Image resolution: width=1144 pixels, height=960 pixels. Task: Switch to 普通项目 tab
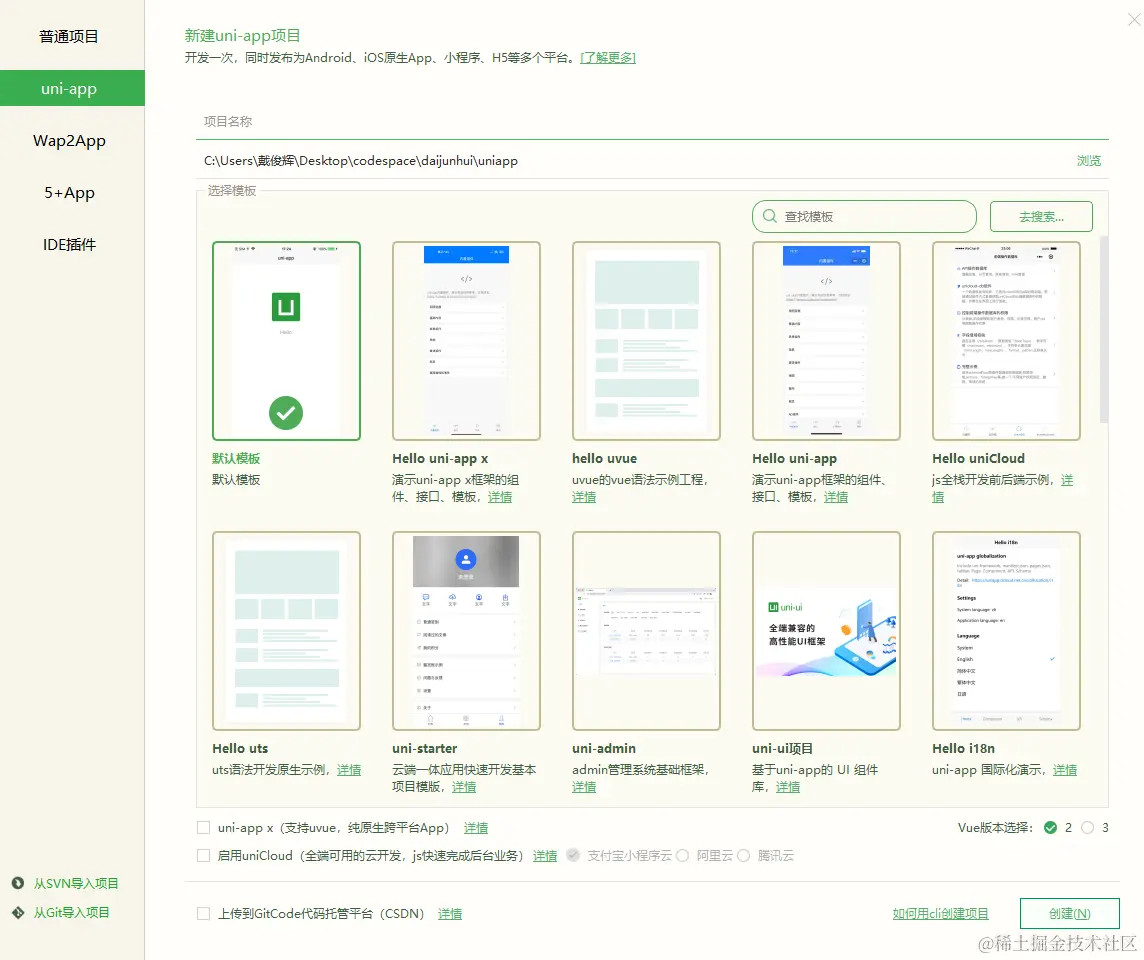point(69,36)
